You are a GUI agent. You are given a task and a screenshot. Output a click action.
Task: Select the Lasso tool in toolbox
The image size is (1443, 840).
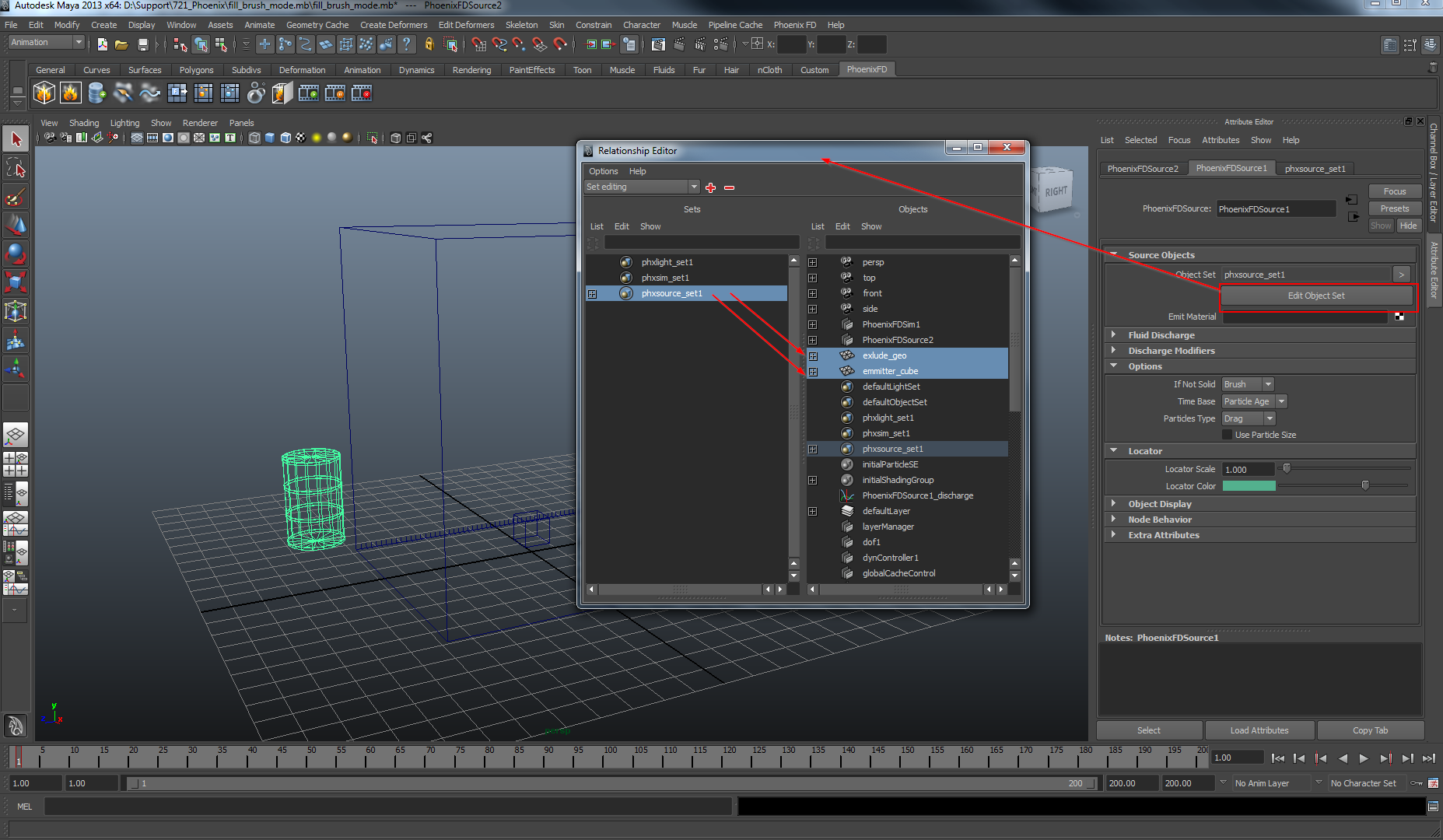coord(16,168)
